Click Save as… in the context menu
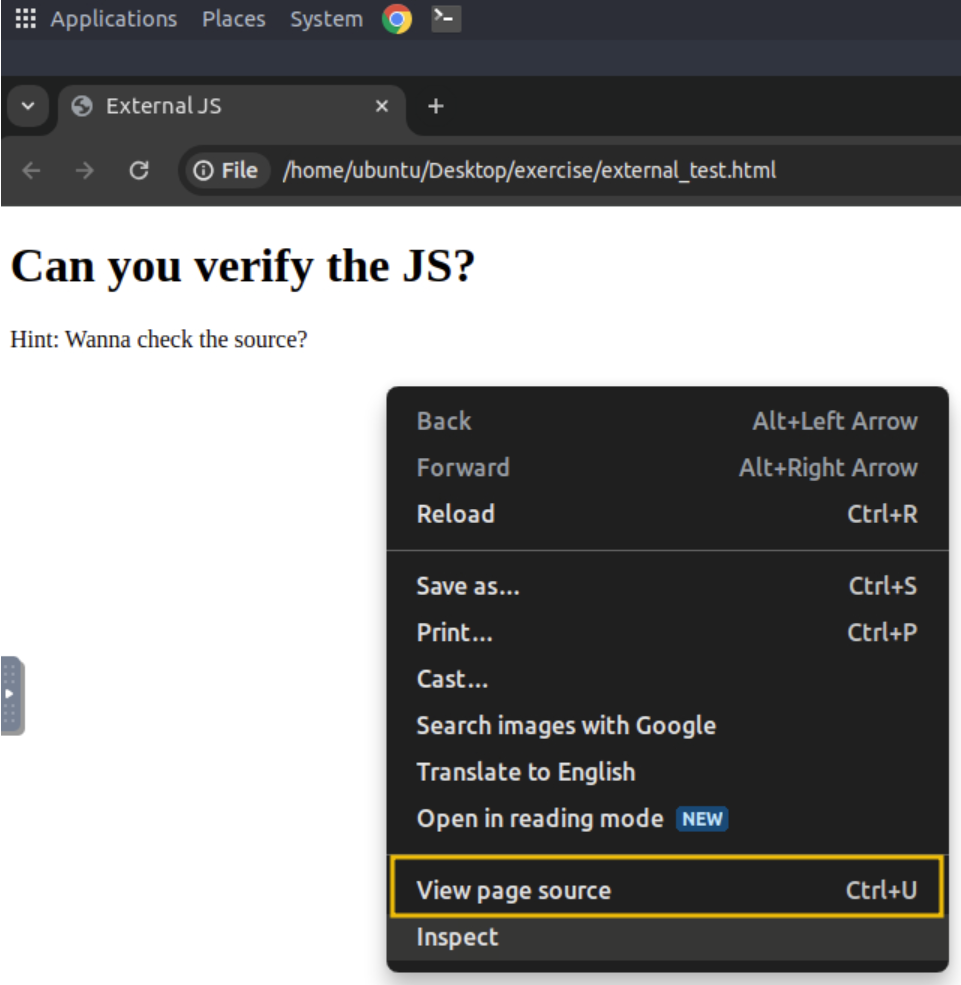 tap(468, 586)
